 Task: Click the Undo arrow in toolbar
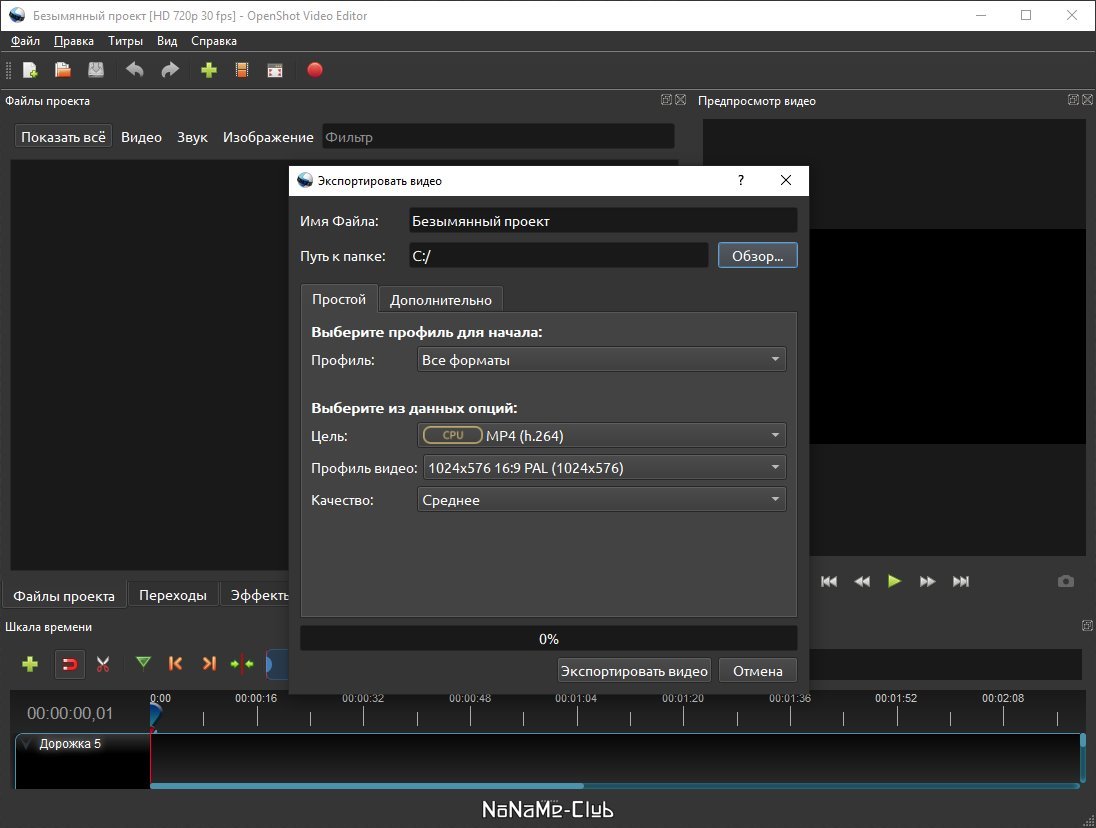click(x=135, y=70)
